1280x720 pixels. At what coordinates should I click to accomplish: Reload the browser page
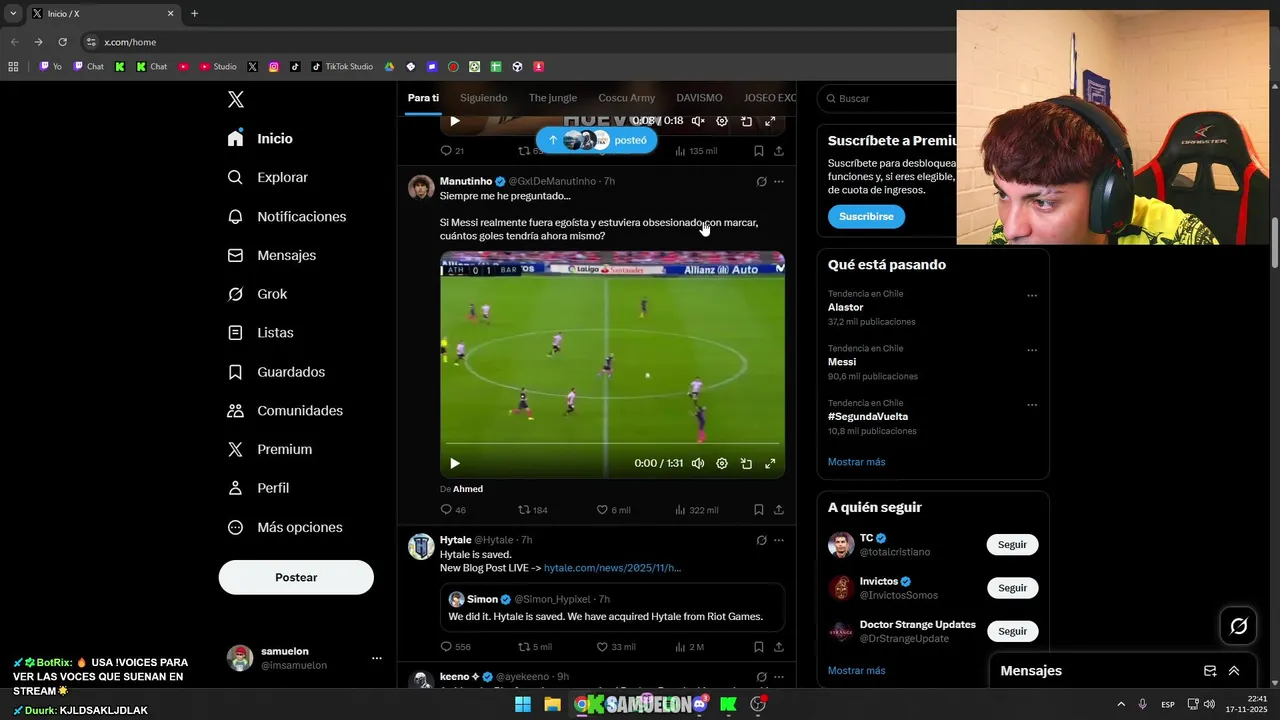62,42
